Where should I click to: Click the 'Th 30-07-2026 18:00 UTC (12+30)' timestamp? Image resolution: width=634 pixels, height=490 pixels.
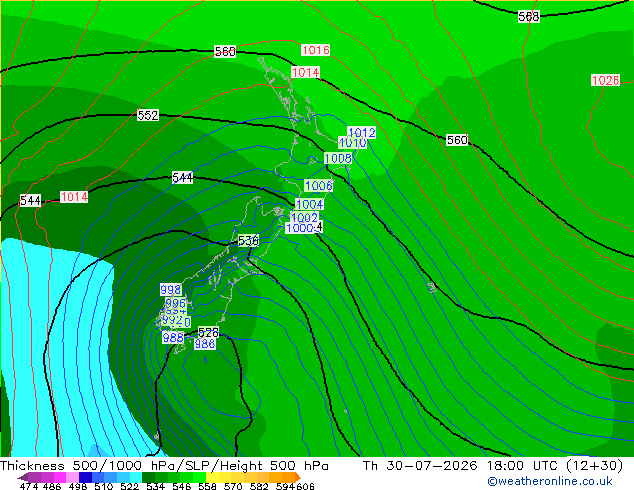click(x=493, y=466)
